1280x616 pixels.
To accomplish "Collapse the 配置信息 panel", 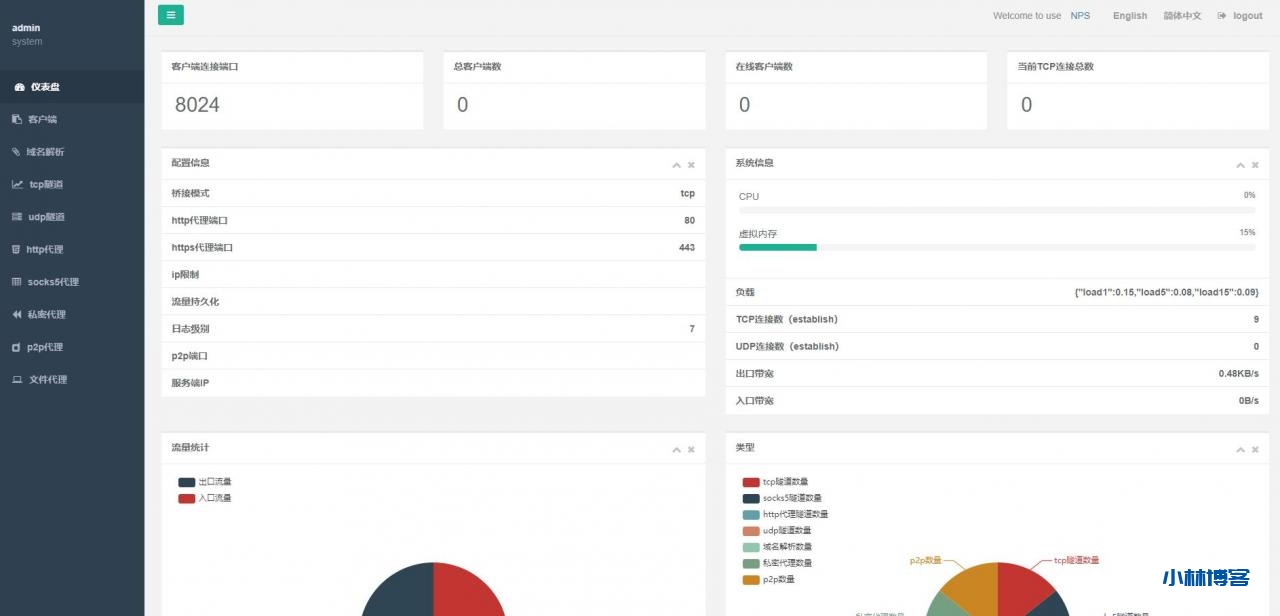I will (x=676, y=165).
